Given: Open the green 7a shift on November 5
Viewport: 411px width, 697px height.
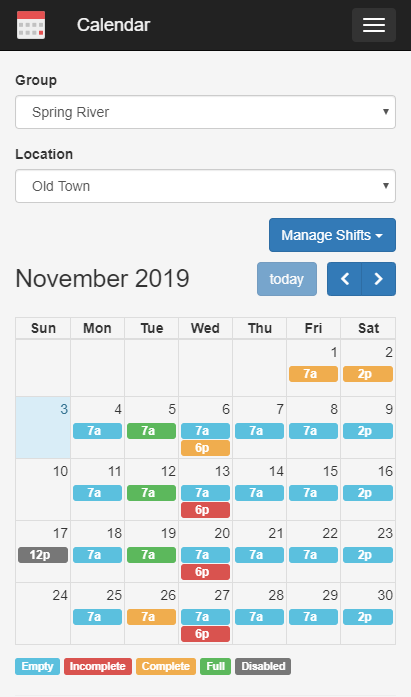Looking at the screenshot, I should pos(152,431).
